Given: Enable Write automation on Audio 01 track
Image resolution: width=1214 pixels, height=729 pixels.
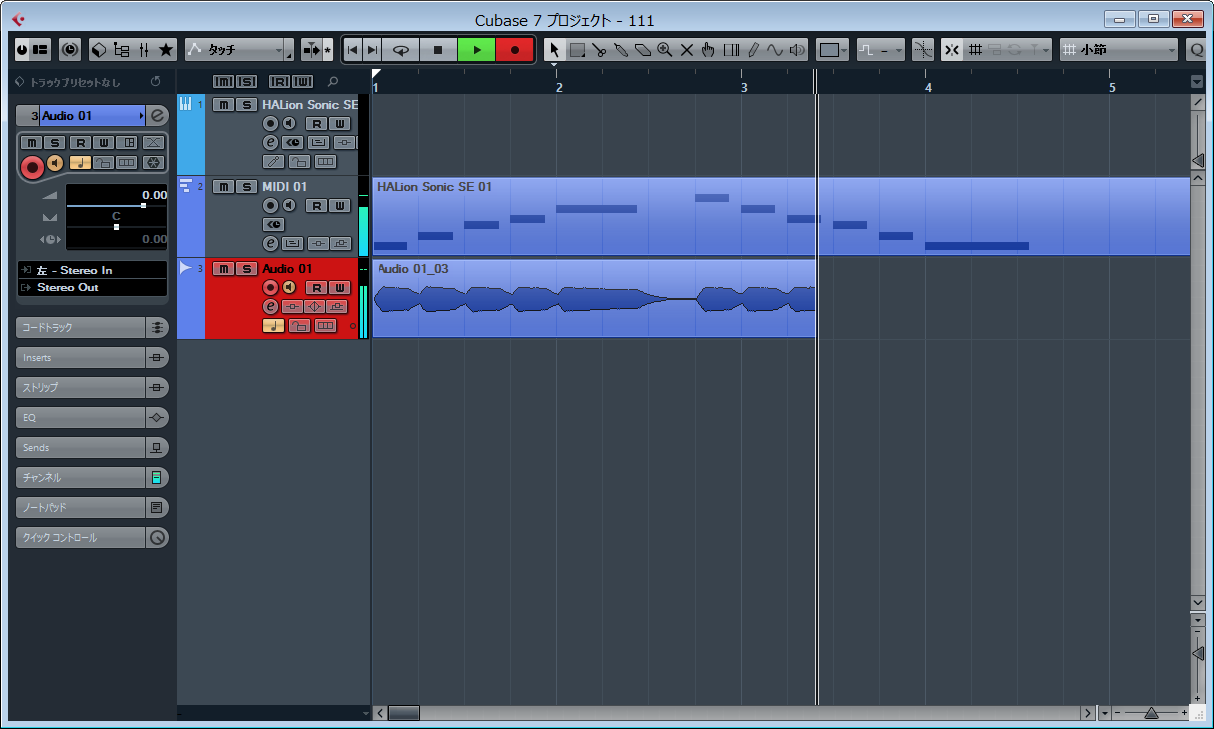Looking at the screenshot, I should [x=340, y=288].
